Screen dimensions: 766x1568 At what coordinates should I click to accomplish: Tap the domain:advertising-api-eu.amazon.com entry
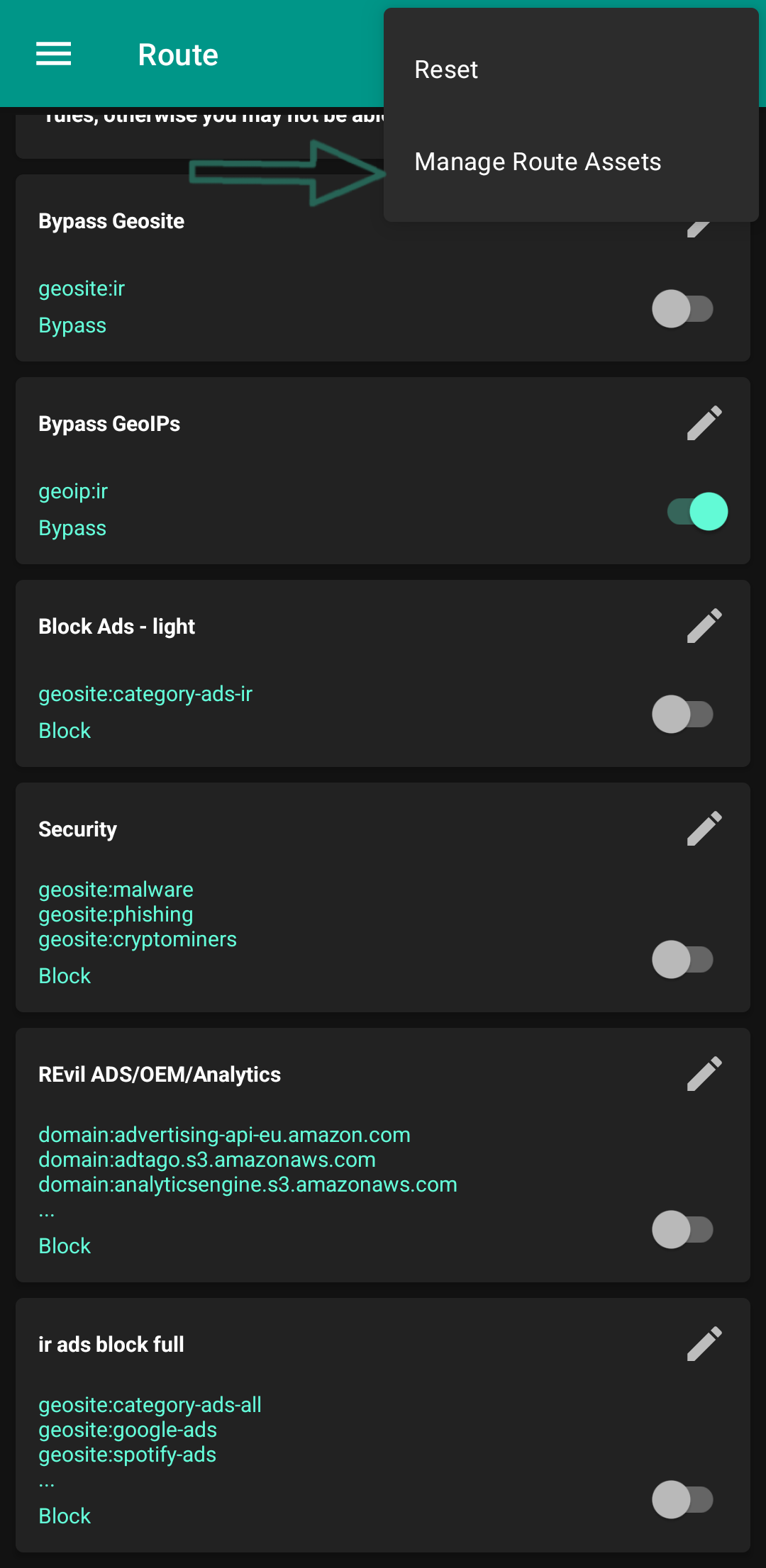coord(224,1135)
